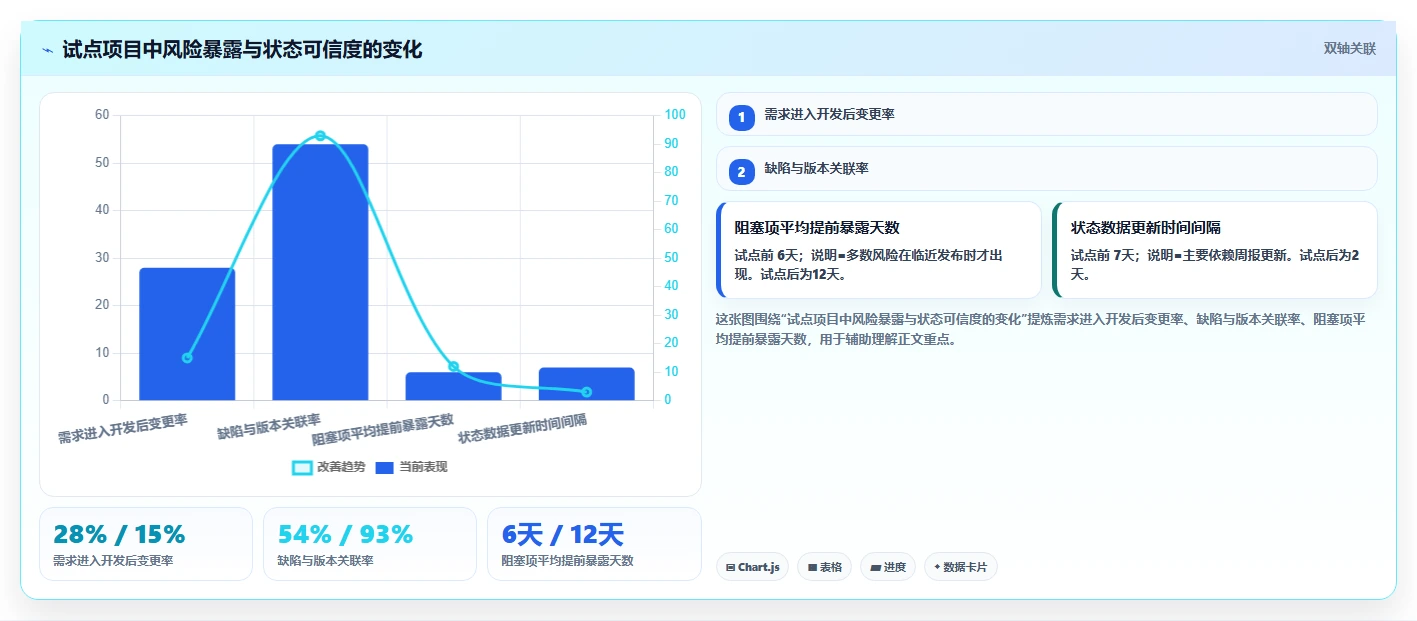Image resolution: width=1417 pixels, height=621 pixels.
Task: Select the 需求进入开发后变更率 bar
Action: point(187,334)
